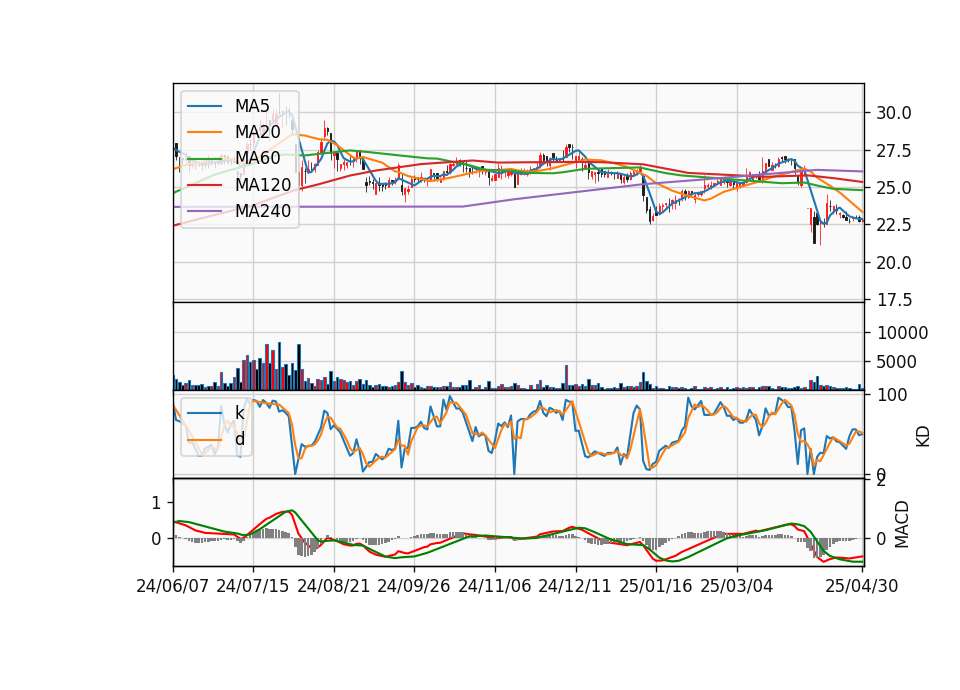
Task: Click the 30.0 price axis label
Action: click(x=894, y=113)
